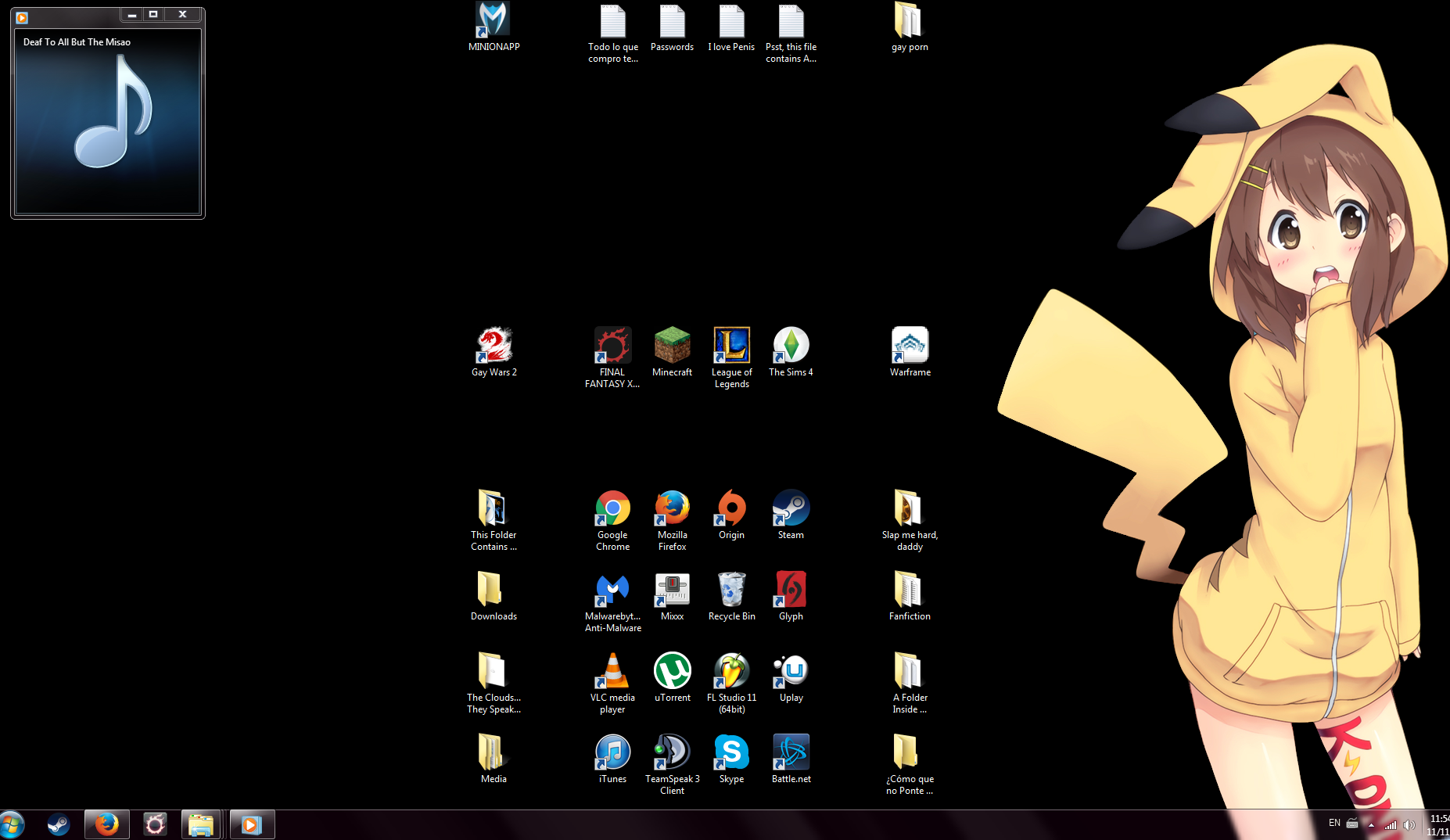The height and width of the screenshot is (840, 1450).
Task: Launch the Glyph client
Action: point(791,596)
